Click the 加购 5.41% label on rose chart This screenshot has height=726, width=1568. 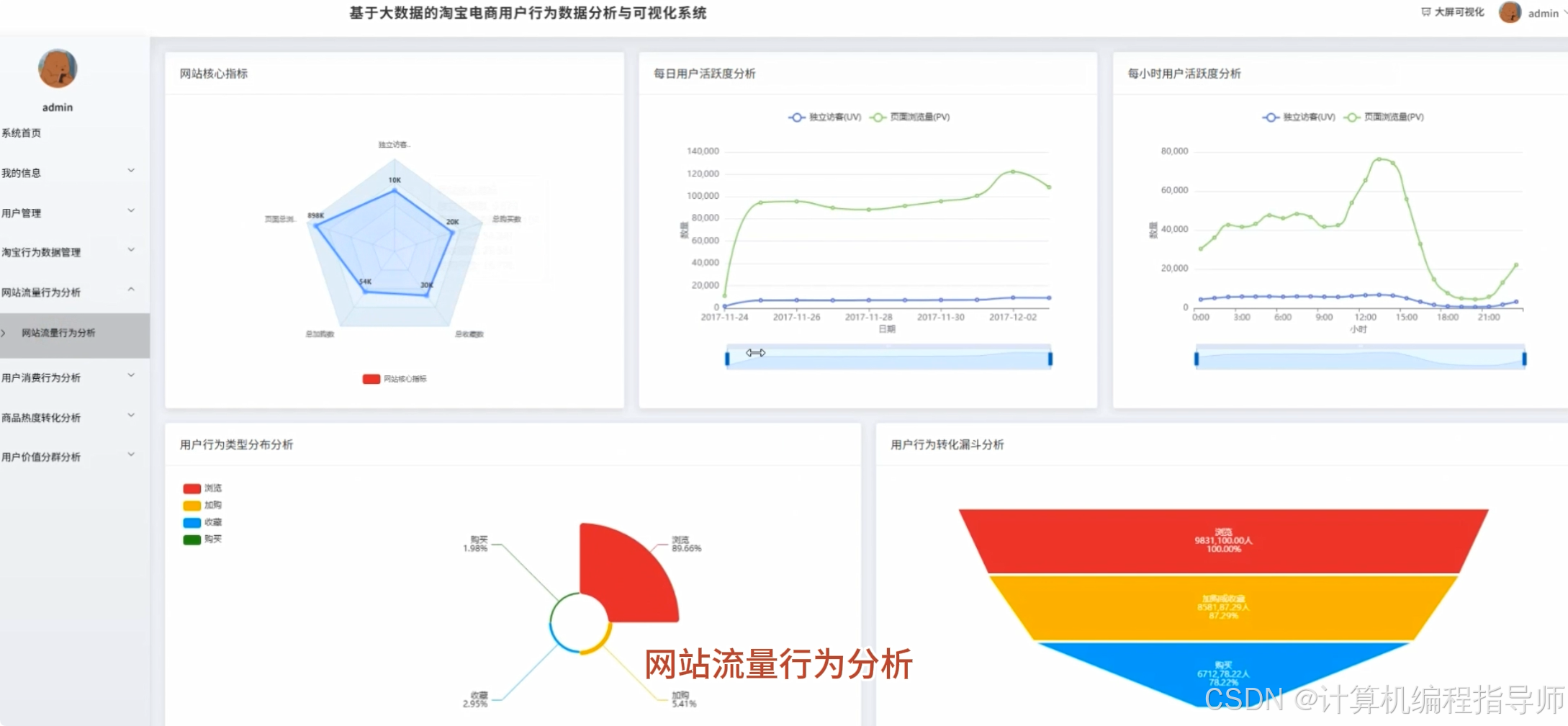(x=684, y=699)
